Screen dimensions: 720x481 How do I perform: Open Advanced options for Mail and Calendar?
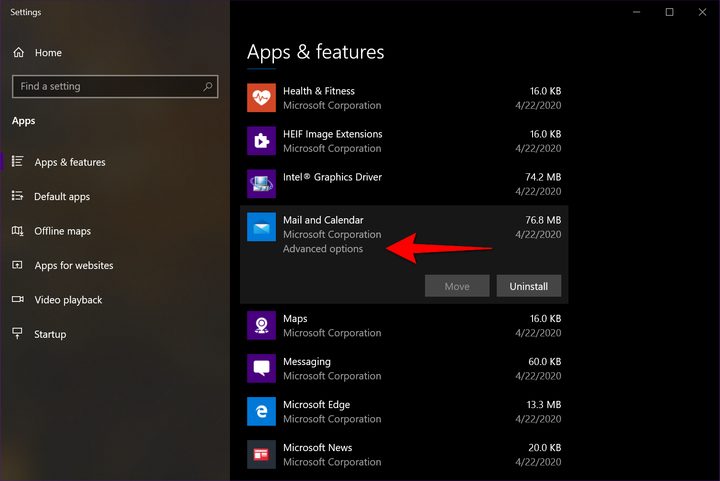(323, 249)
